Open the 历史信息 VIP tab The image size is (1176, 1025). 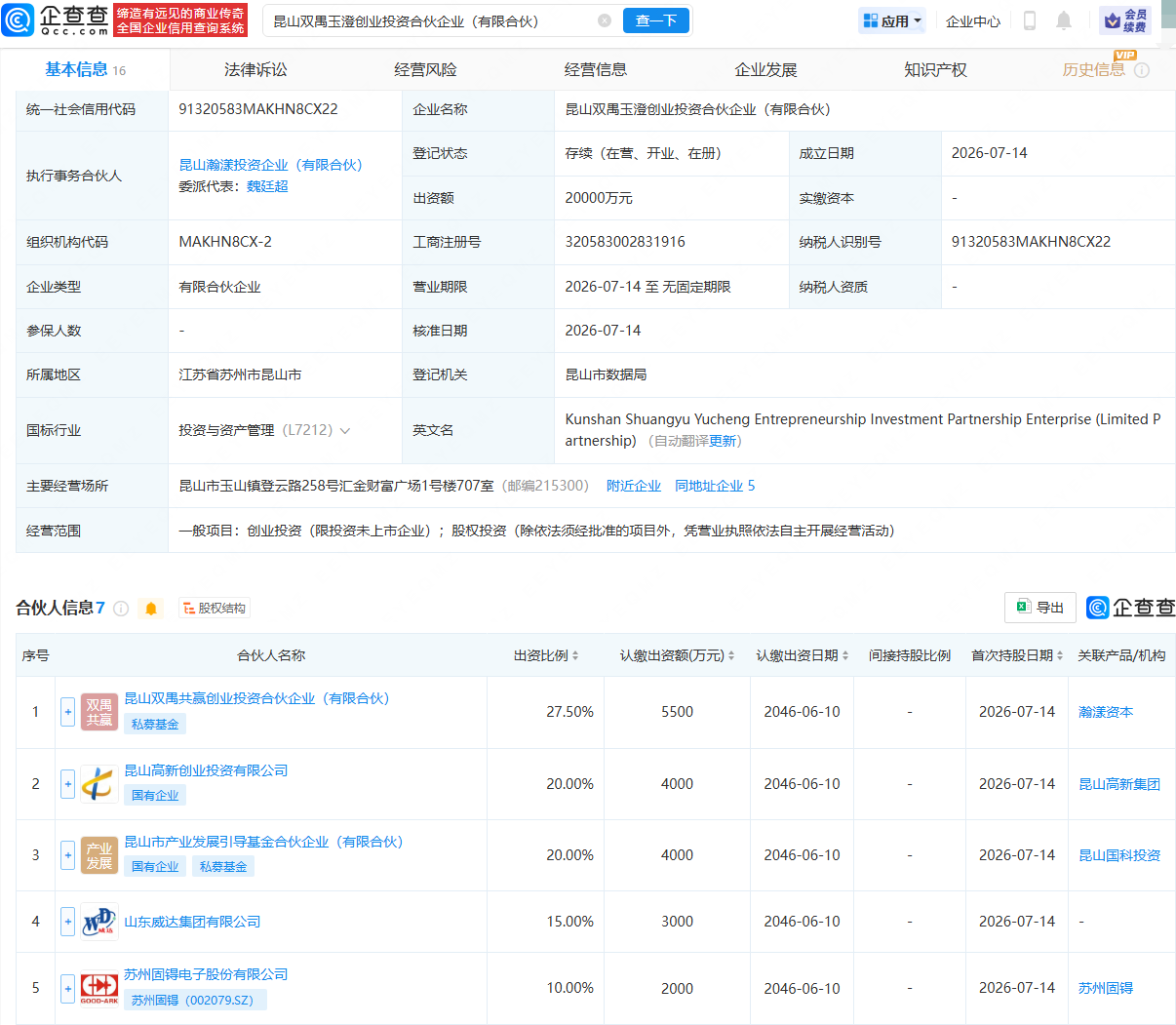(1093, 70)
